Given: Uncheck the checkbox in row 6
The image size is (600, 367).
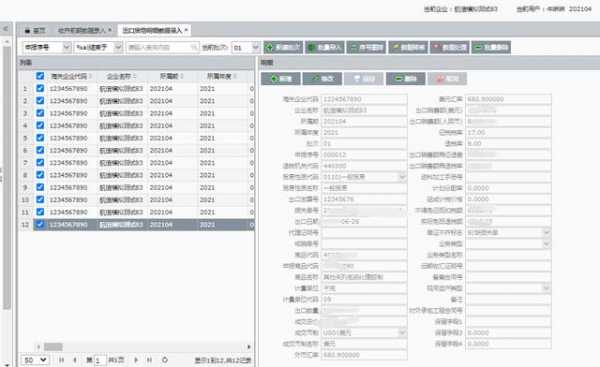Looking at the screenshot, I should [x=40, y=150].
